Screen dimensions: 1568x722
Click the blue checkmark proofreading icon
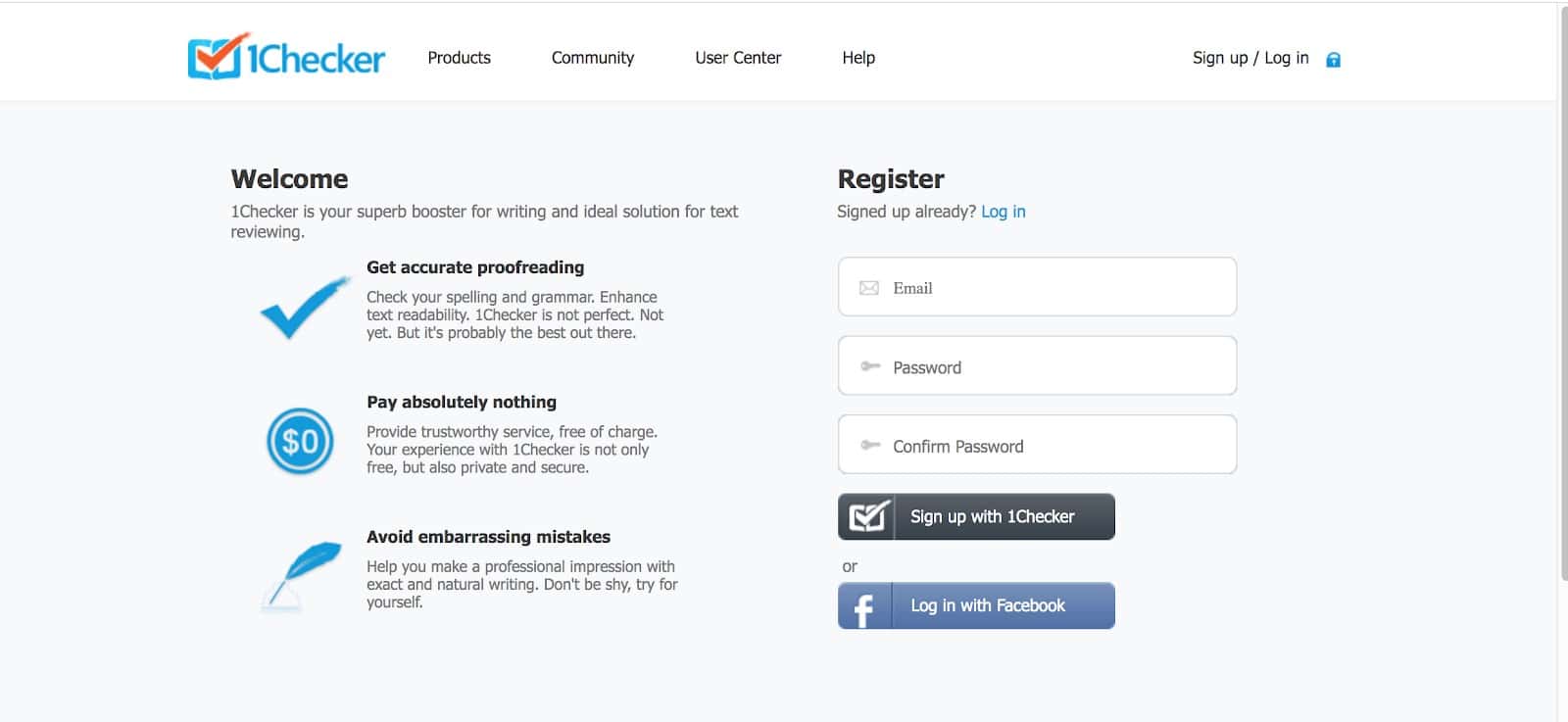(304, 308)
